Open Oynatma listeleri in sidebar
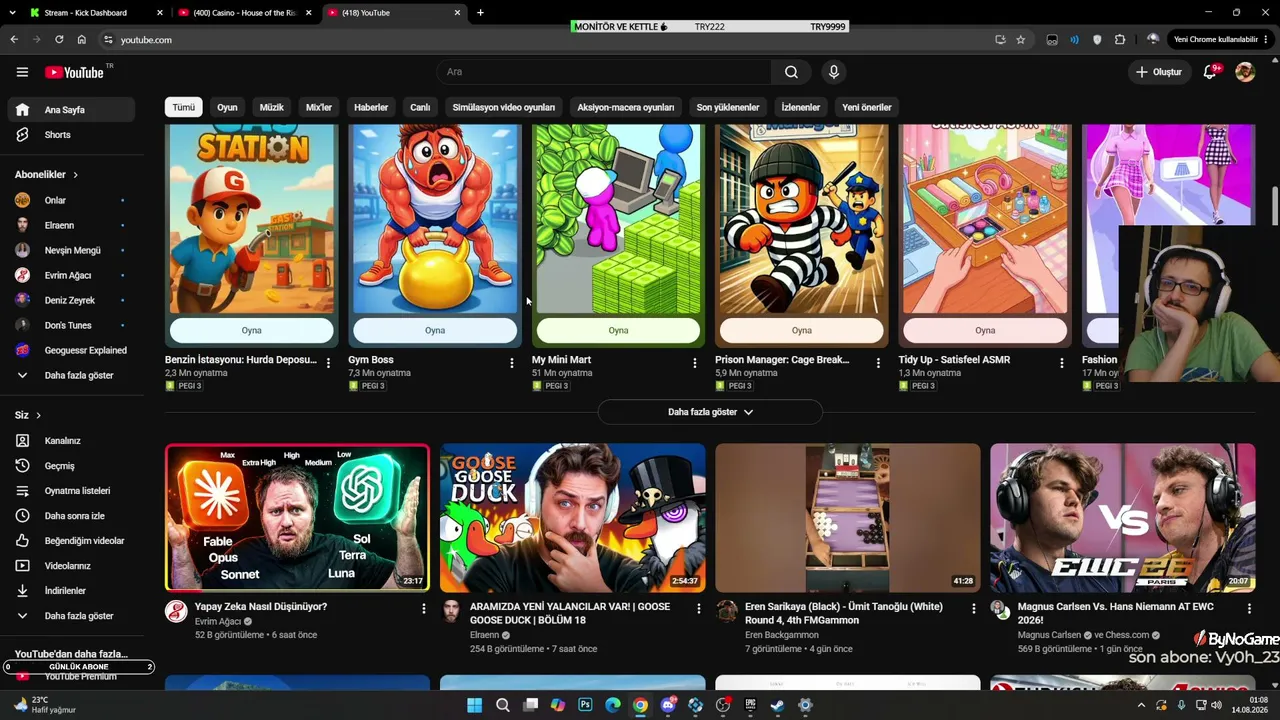Screen dimensions: 1280x720 [x=70, y=491]
